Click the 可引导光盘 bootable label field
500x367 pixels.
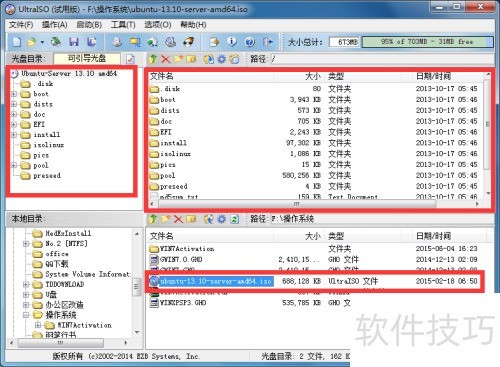(x=87, y=59)
